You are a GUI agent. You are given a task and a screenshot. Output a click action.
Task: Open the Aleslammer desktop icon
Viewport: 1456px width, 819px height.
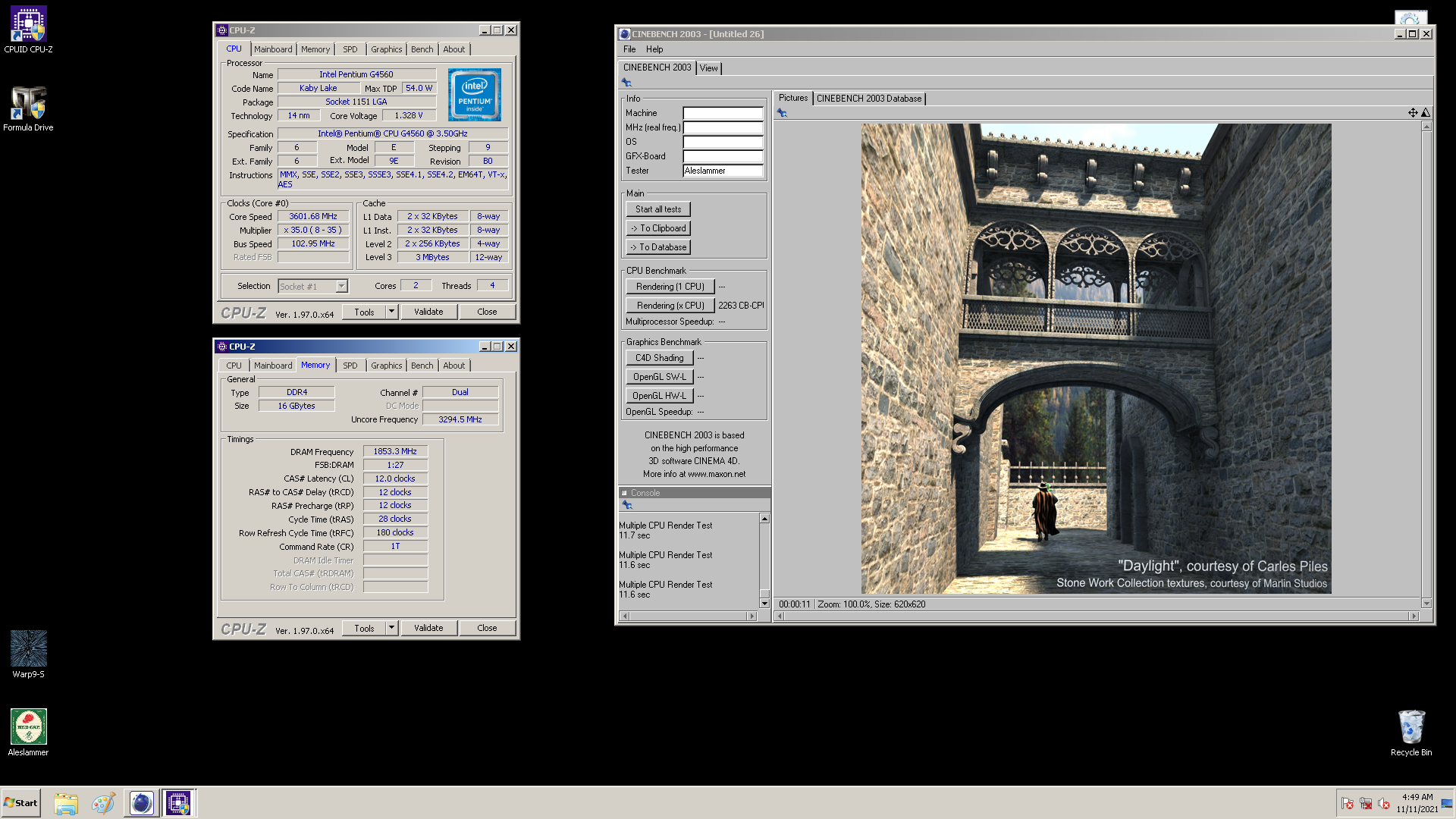pyautogui.click(x=28, y=732)
